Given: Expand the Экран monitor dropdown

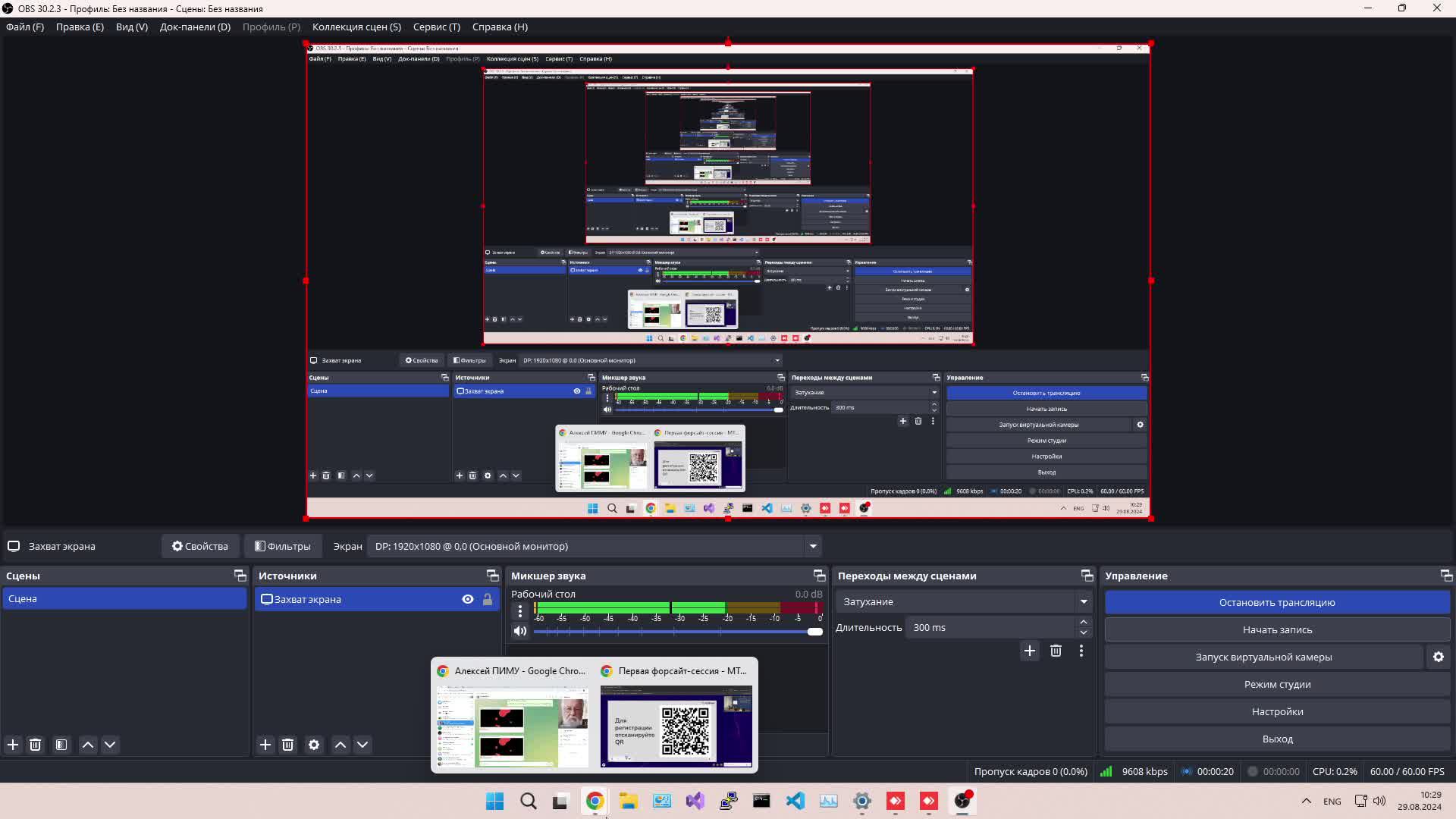Looking at the screenshot, I should tap(813, 546).
